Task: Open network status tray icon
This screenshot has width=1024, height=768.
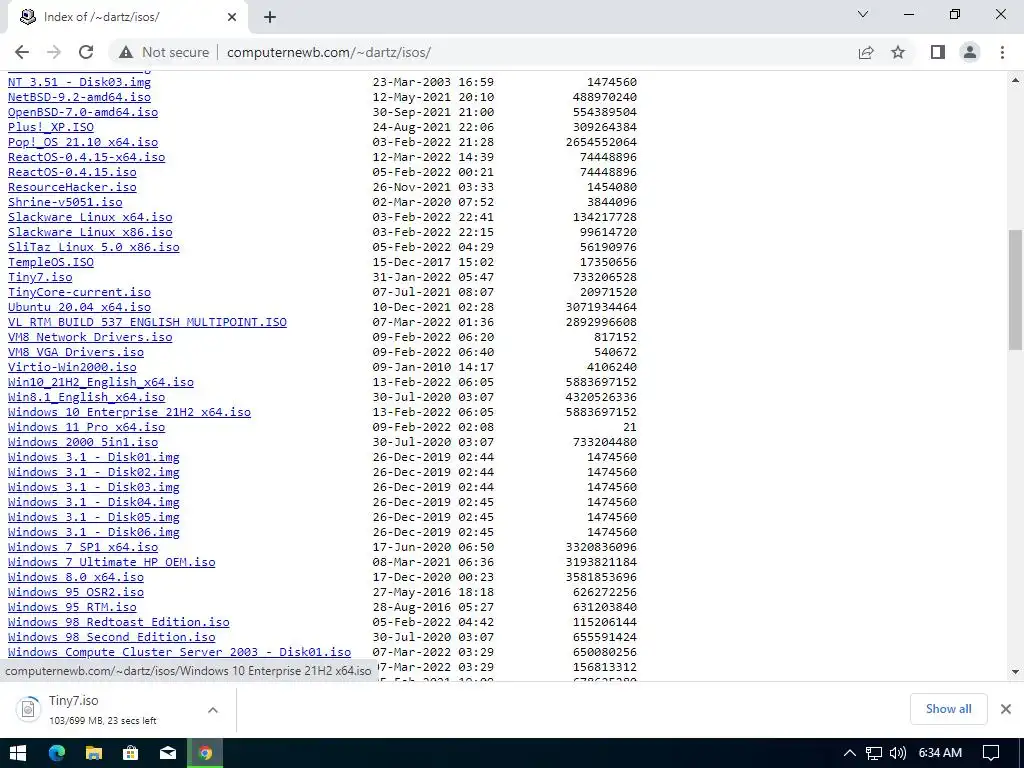Action: pyautogui.click(x=874, y=753)
